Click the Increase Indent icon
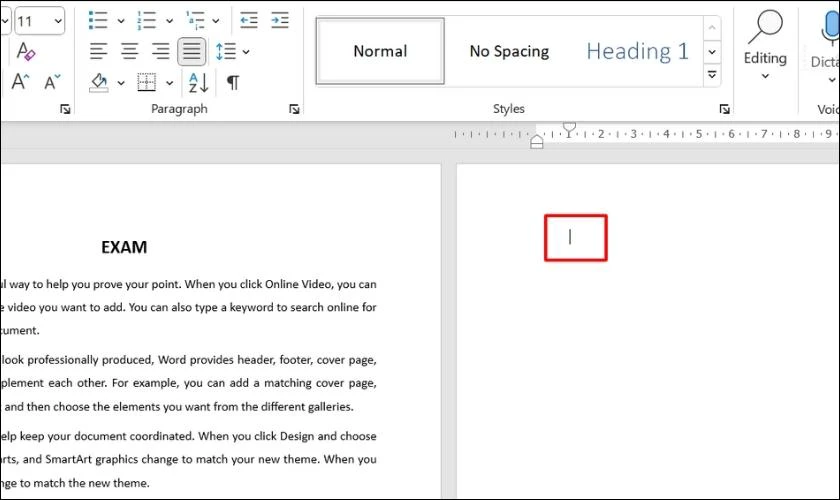 point(280,20)
